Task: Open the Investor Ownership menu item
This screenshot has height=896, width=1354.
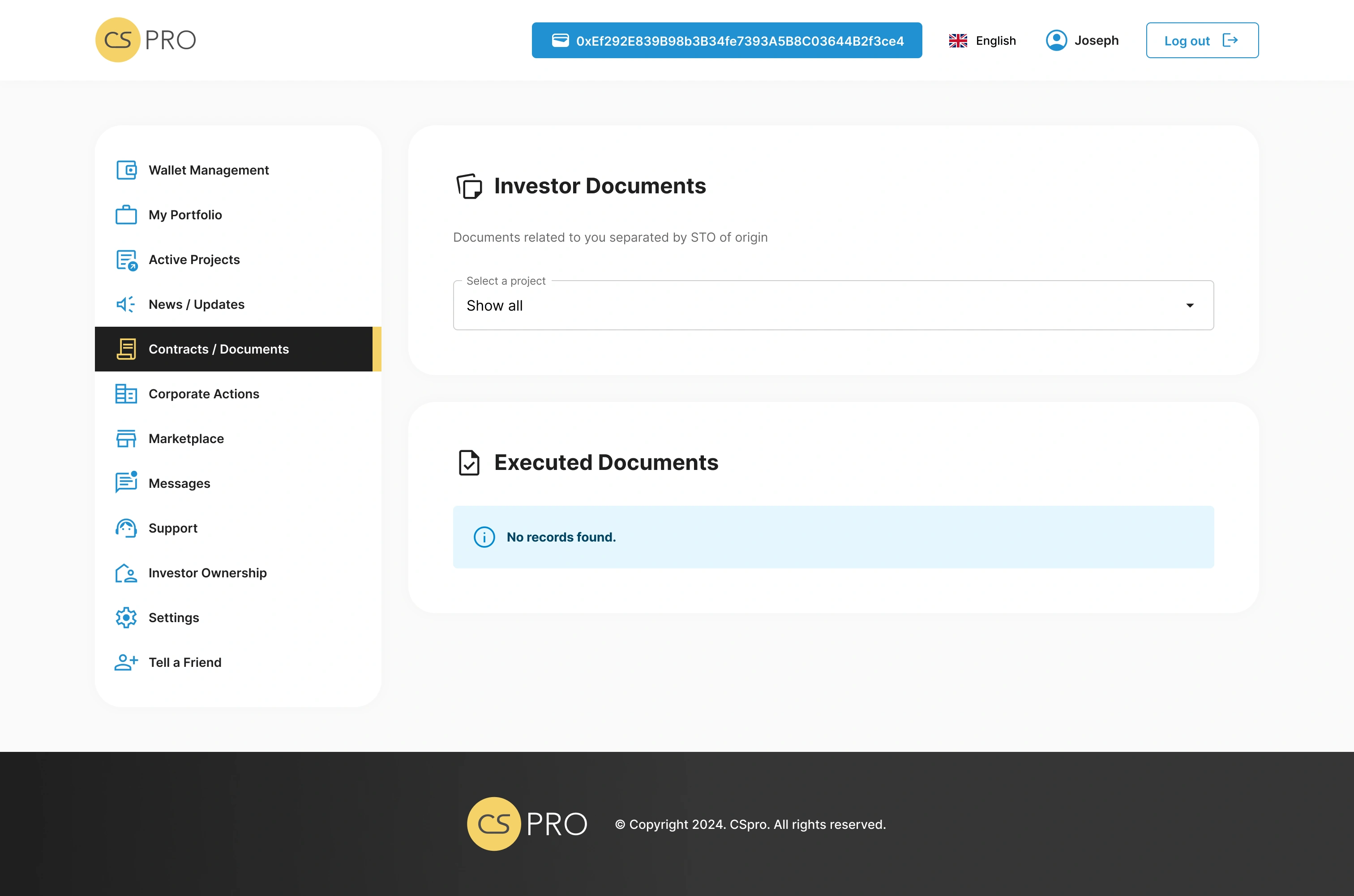Action: pos(207,573)
